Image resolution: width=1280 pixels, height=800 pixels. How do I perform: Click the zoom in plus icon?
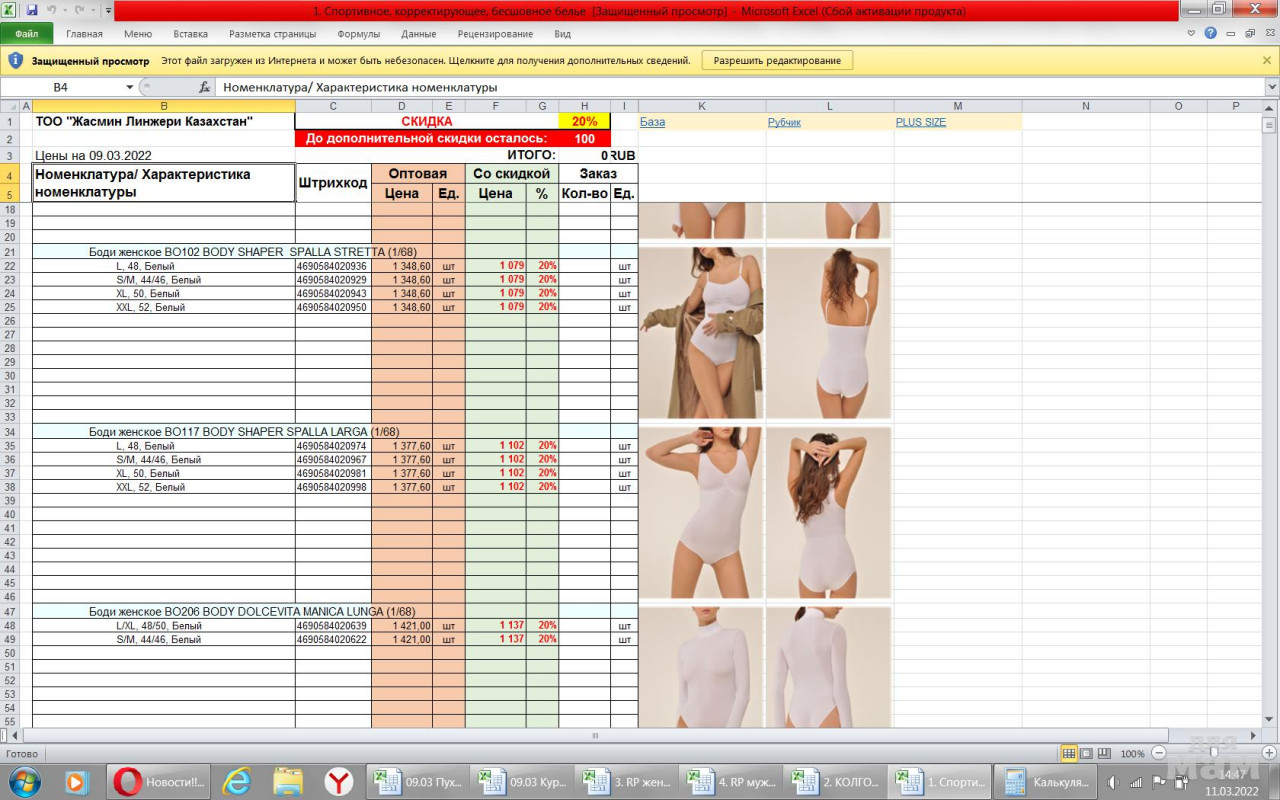[1269, 753]
